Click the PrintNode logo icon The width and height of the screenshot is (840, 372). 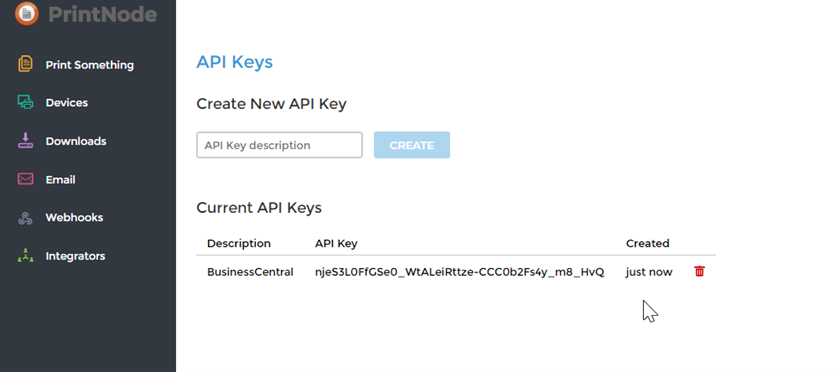(26, 13)
